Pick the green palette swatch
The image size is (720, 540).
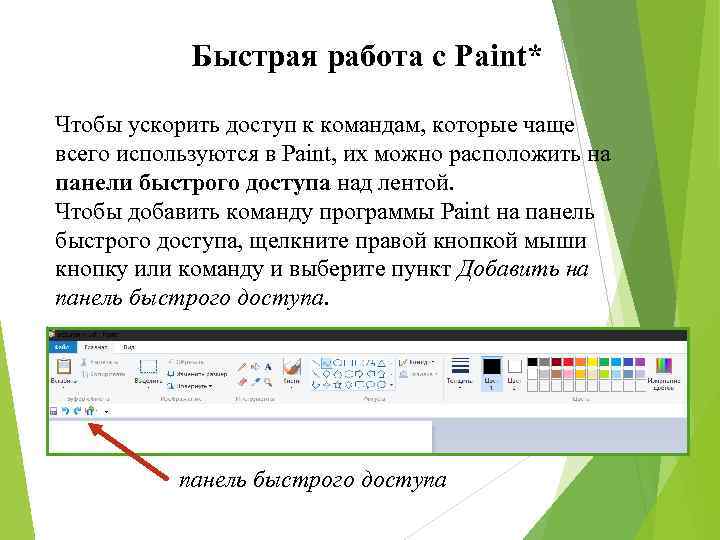click(x=604, y=362)
